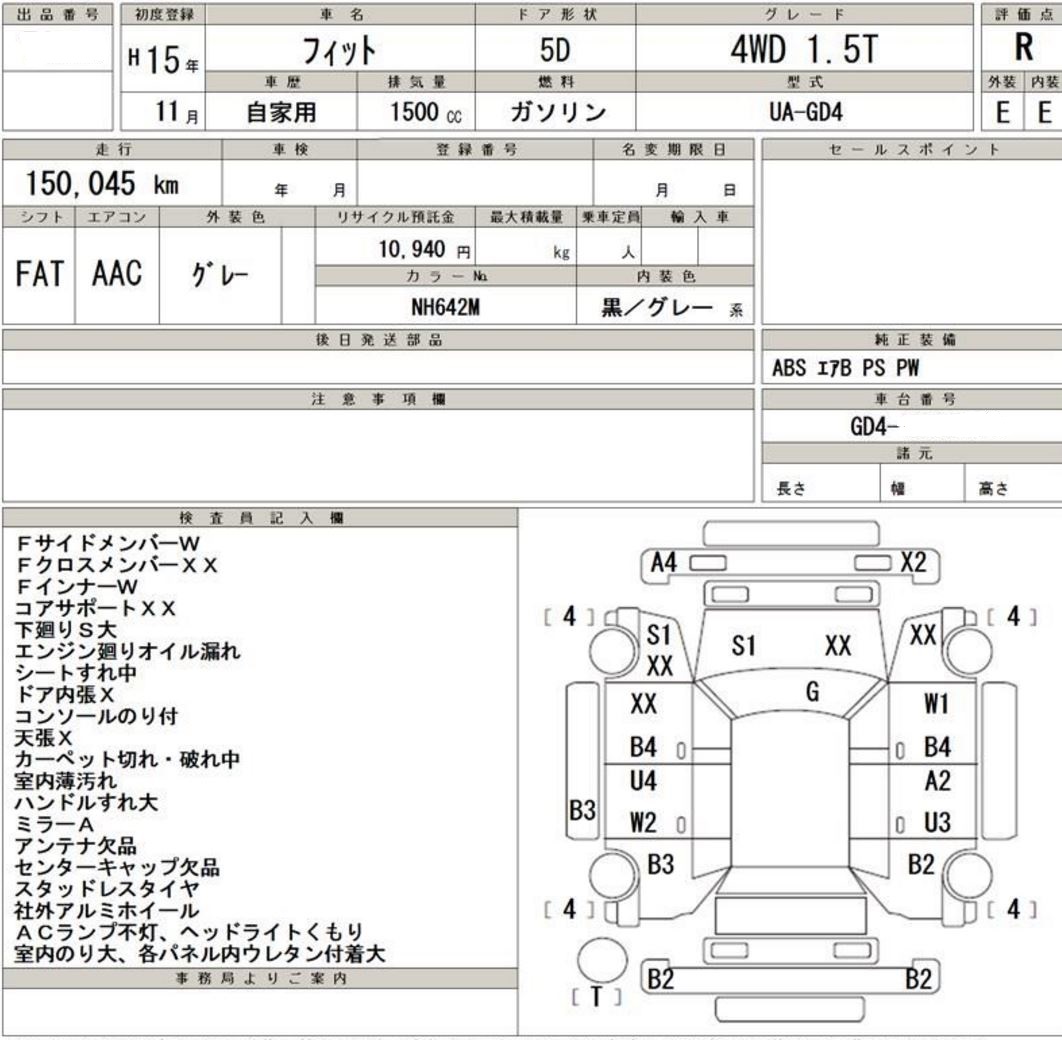Select the ABS エアB PS PW equipment text
Screen dimensions: 1062x1040
tap(845, 368)
